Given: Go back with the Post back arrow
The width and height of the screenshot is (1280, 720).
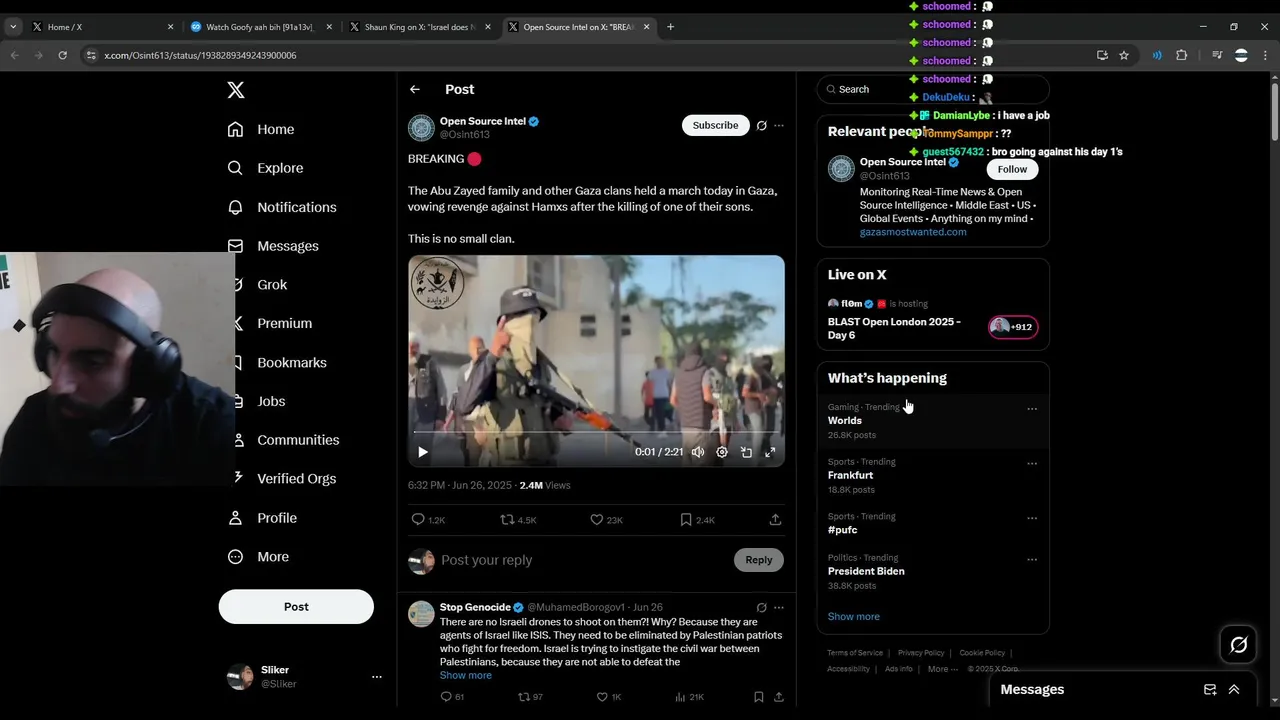Looking at the screenshot, I should coord(415,89).
